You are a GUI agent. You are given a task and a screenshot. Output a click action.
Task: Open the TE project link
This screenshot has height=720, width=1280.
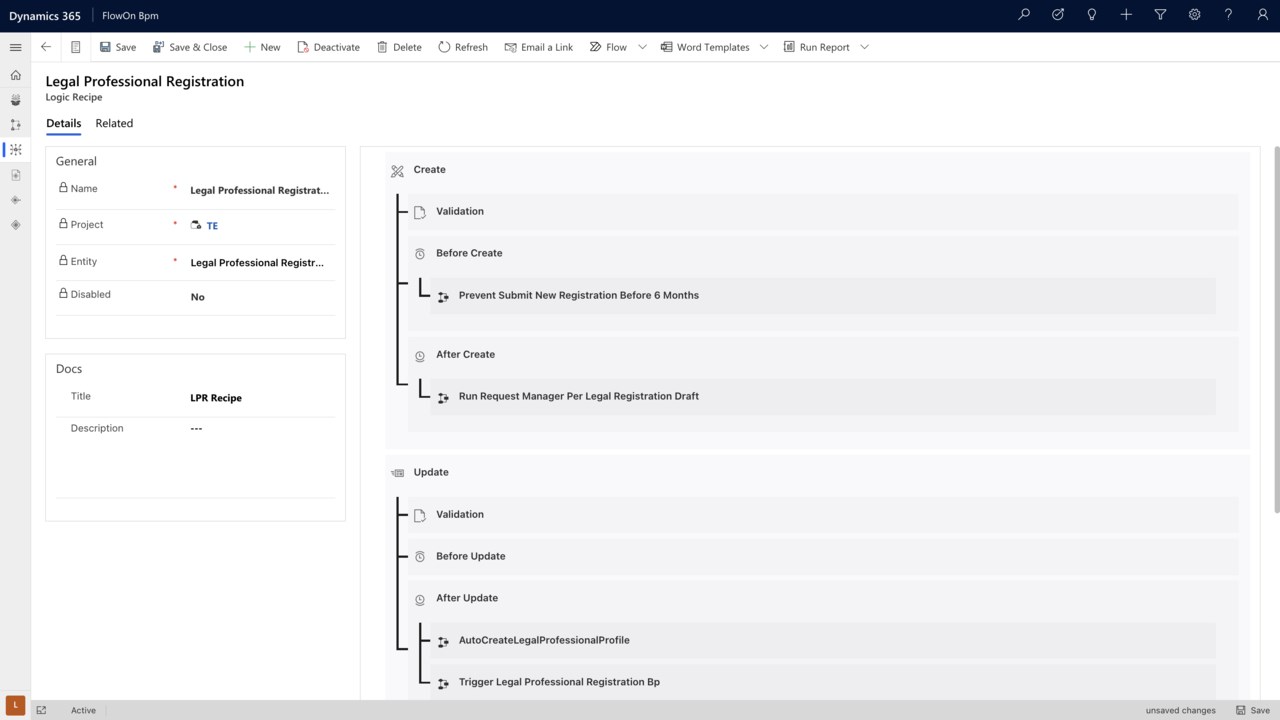[212, 226]
